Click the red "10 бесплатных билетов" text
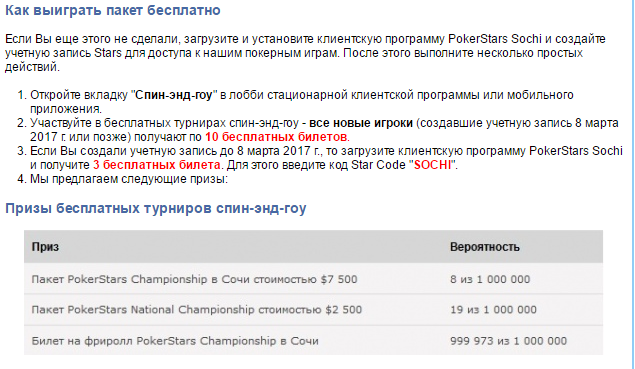This screenshot has height=369, width=635. 276,137
